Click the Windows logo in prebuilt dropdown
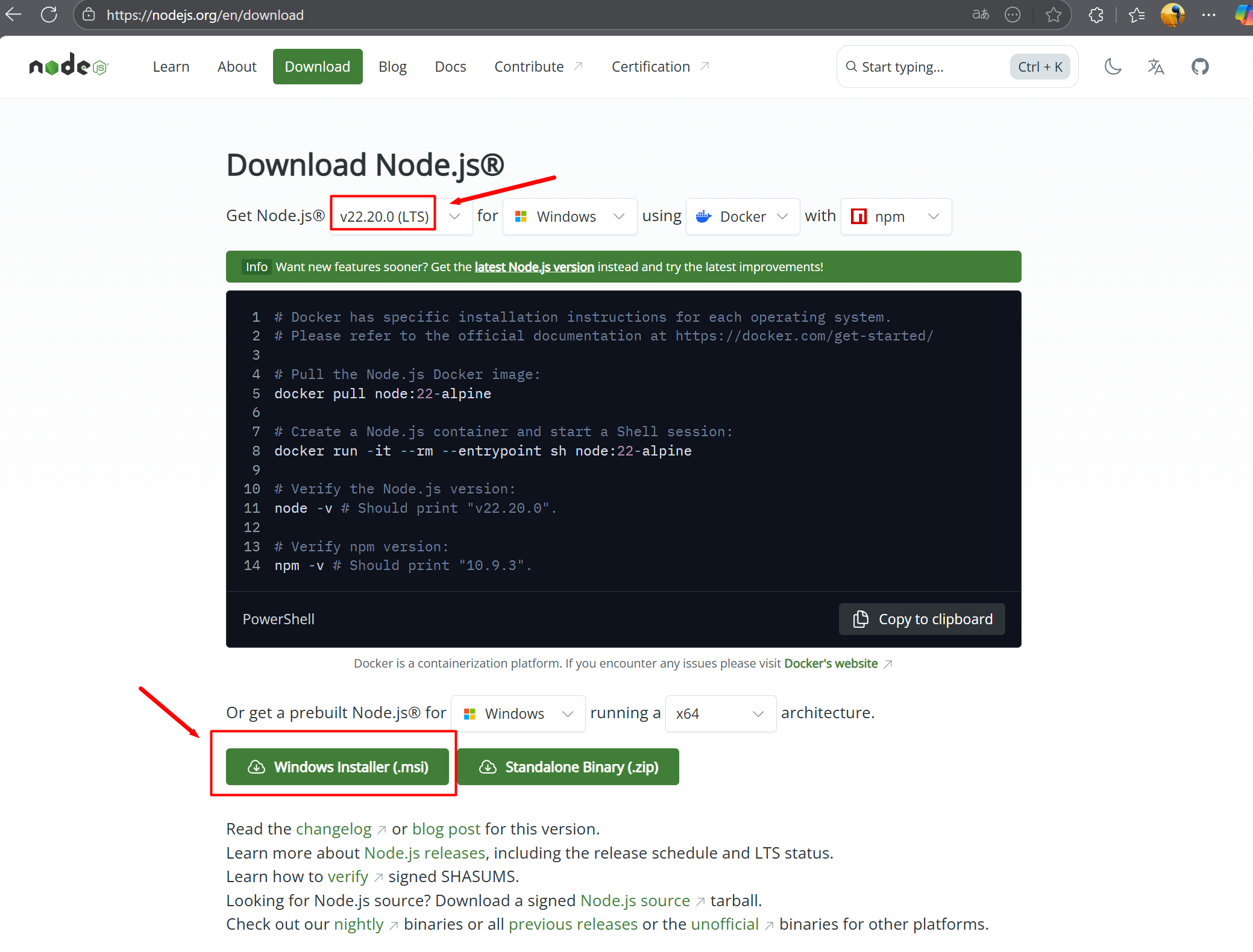Viewport: 1253px width, 952px height. click(x=469, y=713)
